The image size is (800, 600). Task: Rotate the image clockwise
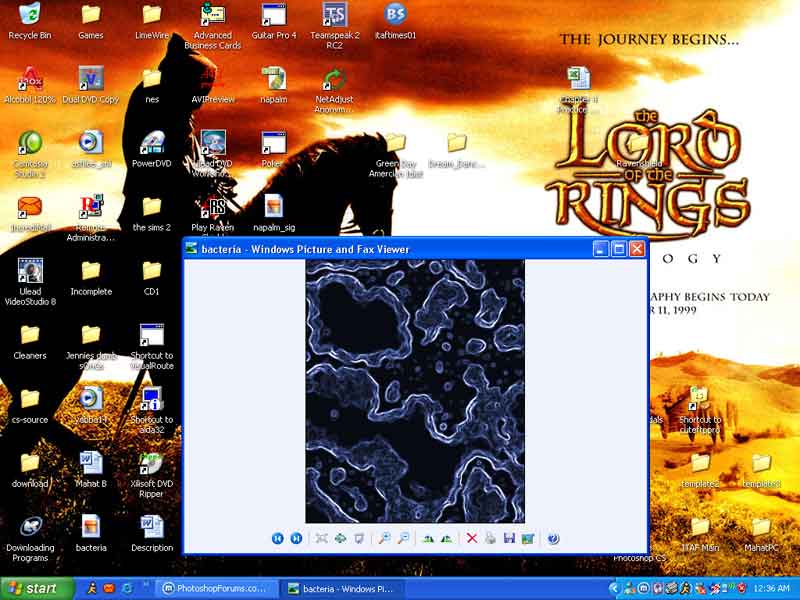(428, 538)
